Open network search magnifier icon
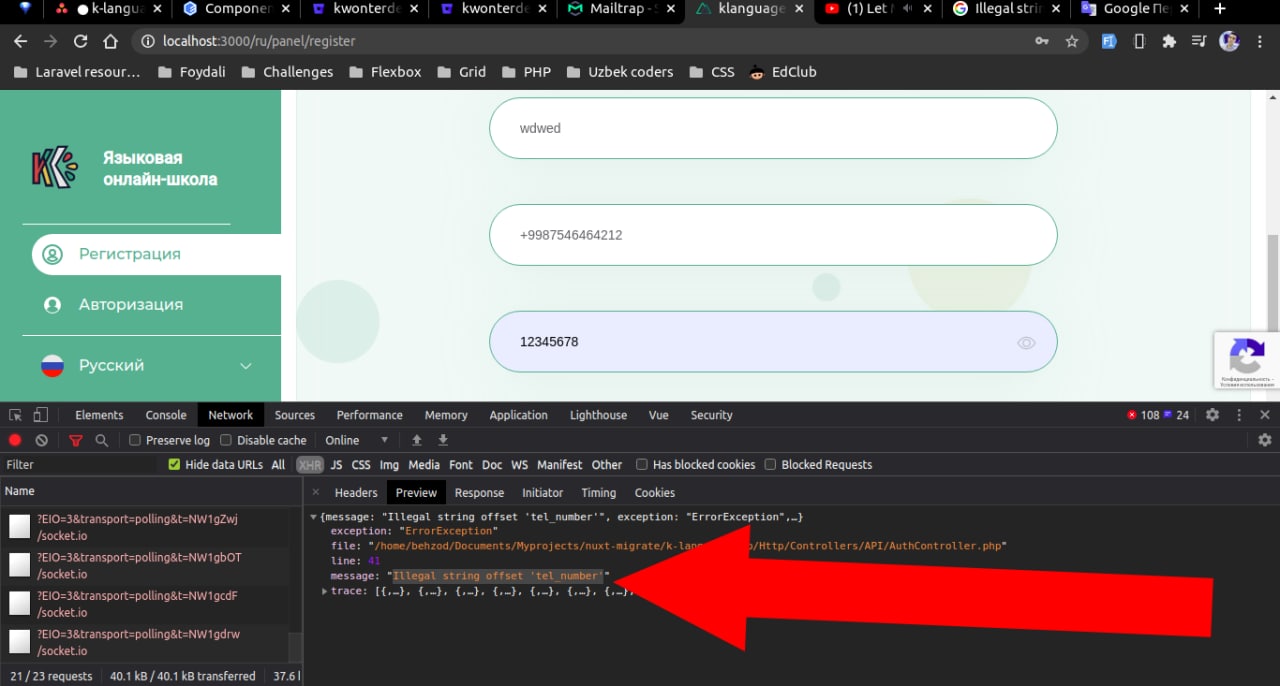1280x686 pixels. (x=101, y=440)
